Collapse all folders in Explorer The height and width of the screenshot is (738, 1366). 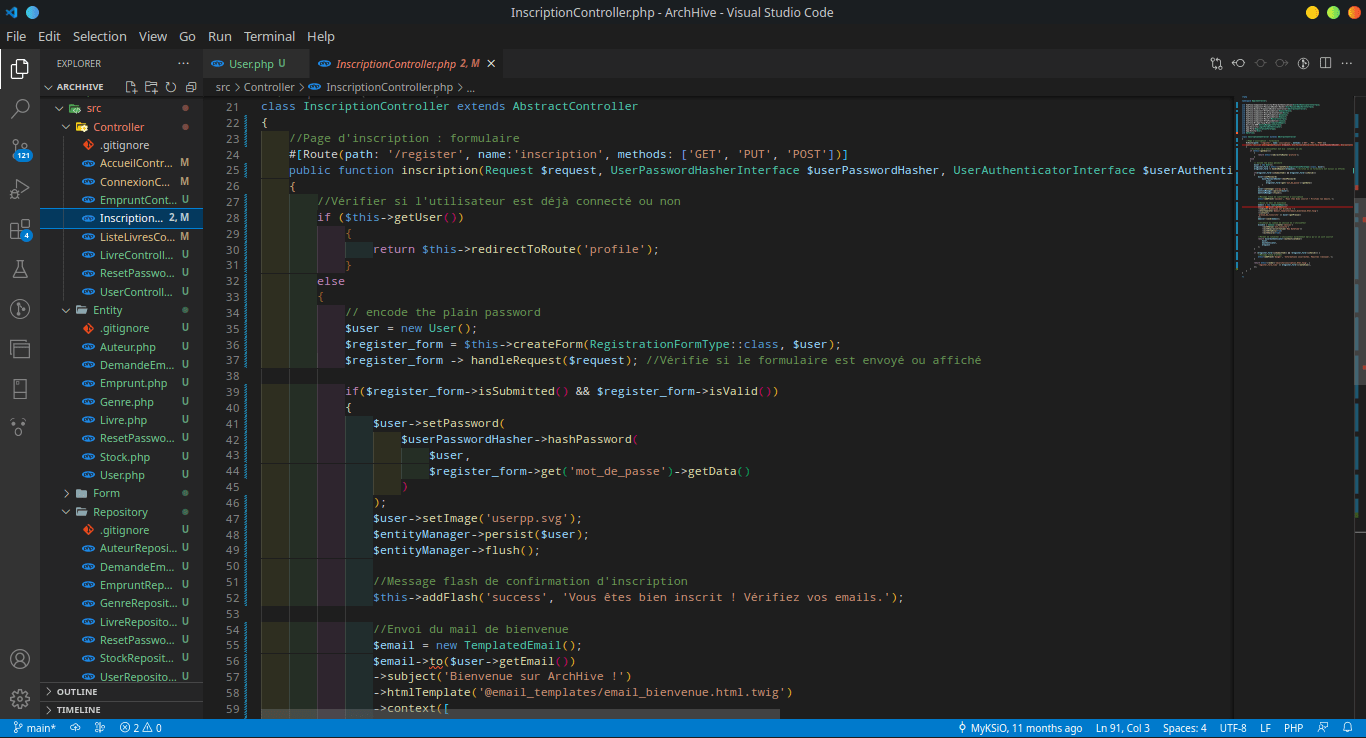190,88
